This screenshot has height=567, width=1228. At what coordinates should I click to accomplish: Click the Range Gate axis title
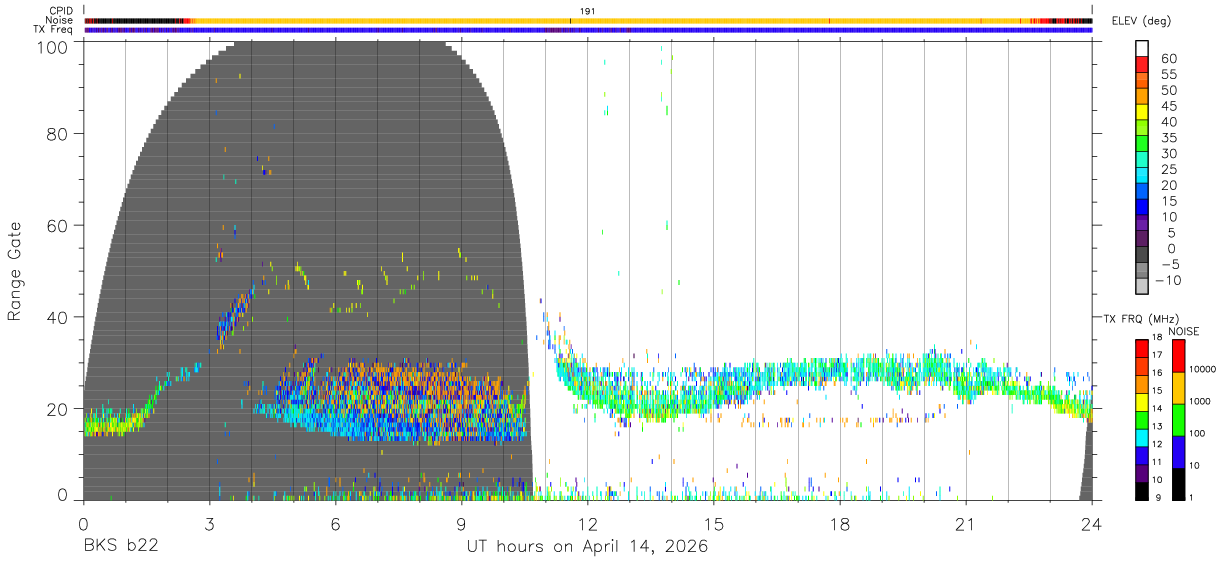coord(15,271)
